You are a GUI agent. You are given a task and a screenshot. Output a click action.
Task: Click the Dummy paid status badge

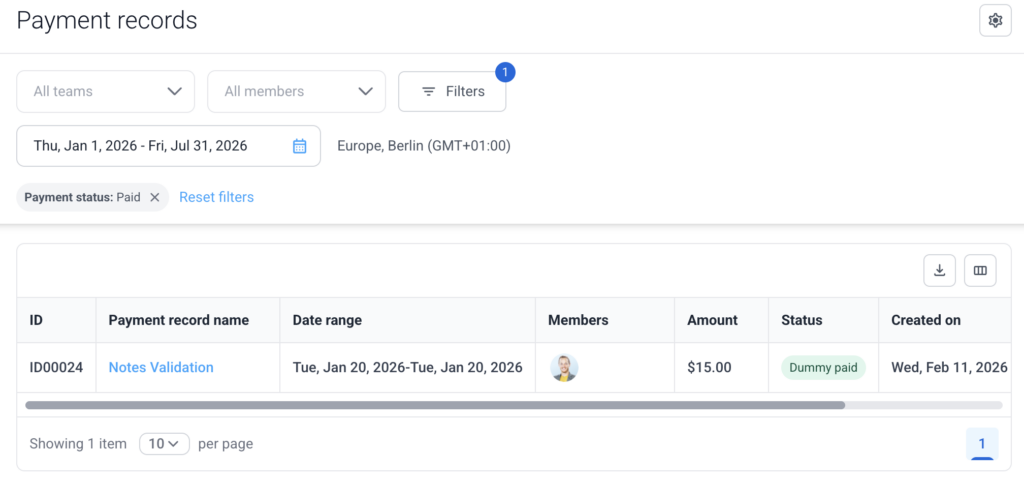click(824, 367)
